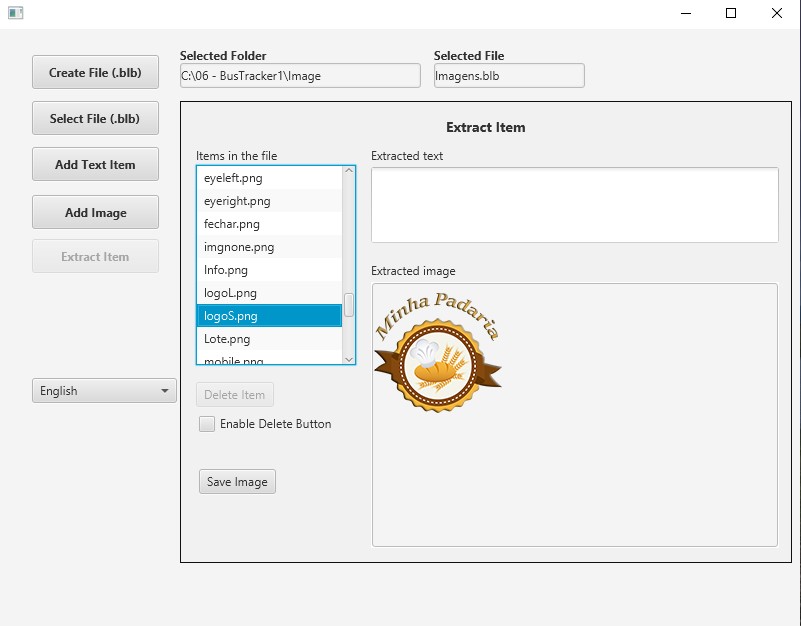Close the application window

click(x=776, y=13)
